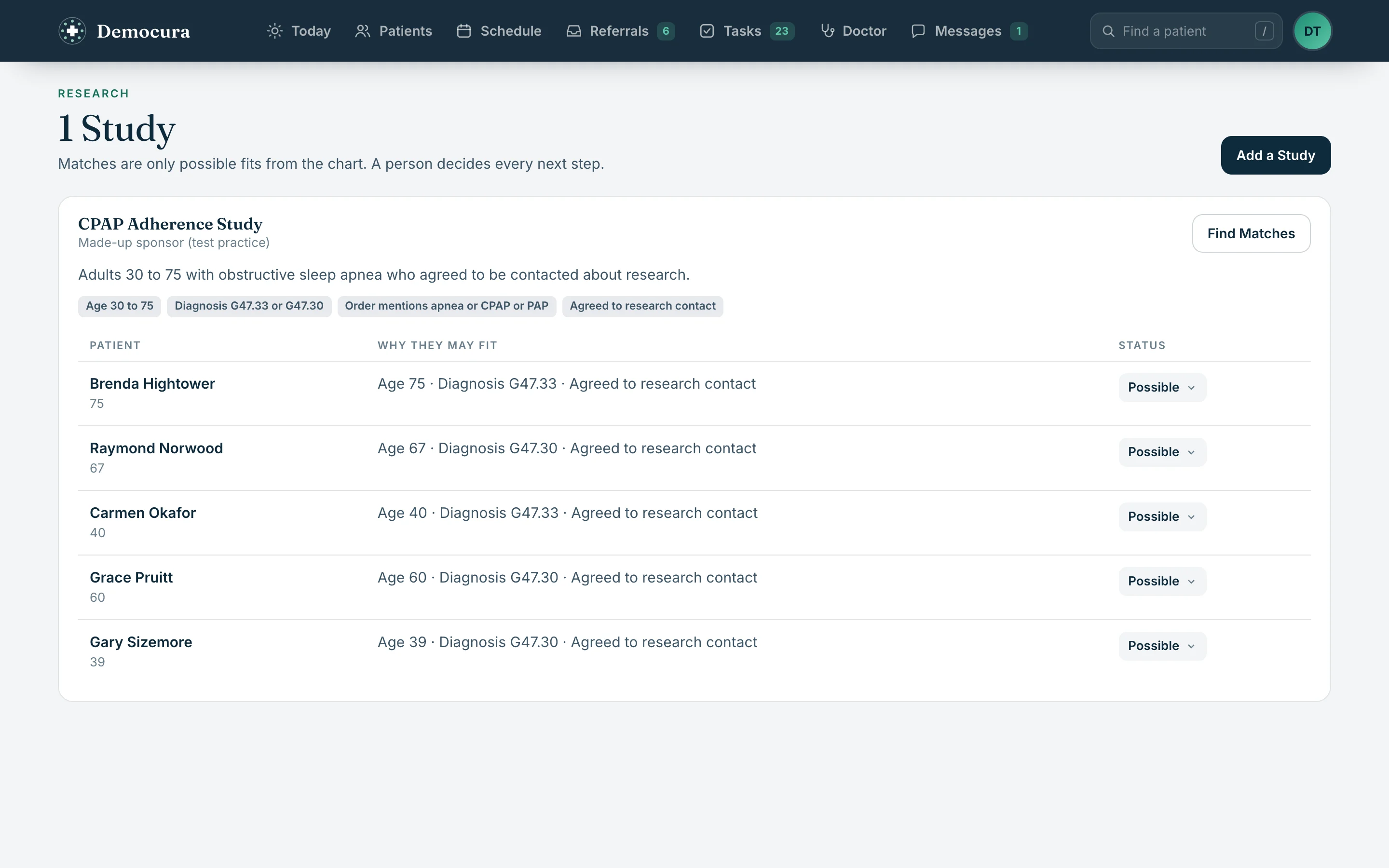The image size is (1389, 868).
Task: Open Gary Sizemore's Possible status dropdown
Action: [1162, 646]
